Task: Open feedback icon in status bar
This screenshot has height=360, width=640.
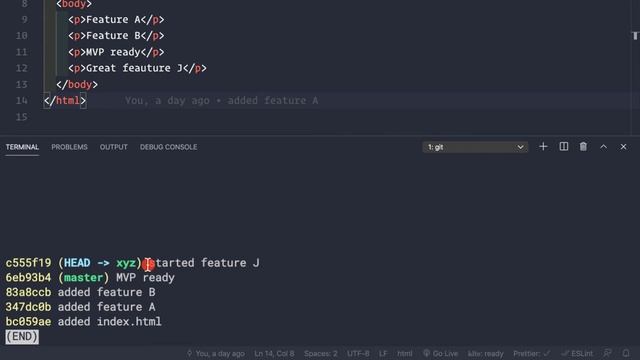Action: pyautogui.click(x=607, y=353)
